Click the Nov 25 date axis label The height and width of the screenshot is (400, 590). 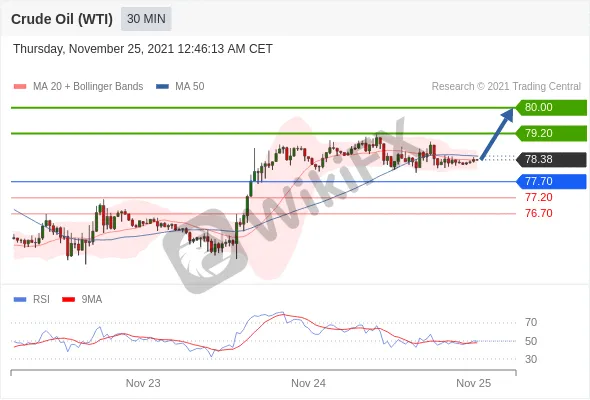(x=473, y=383)
